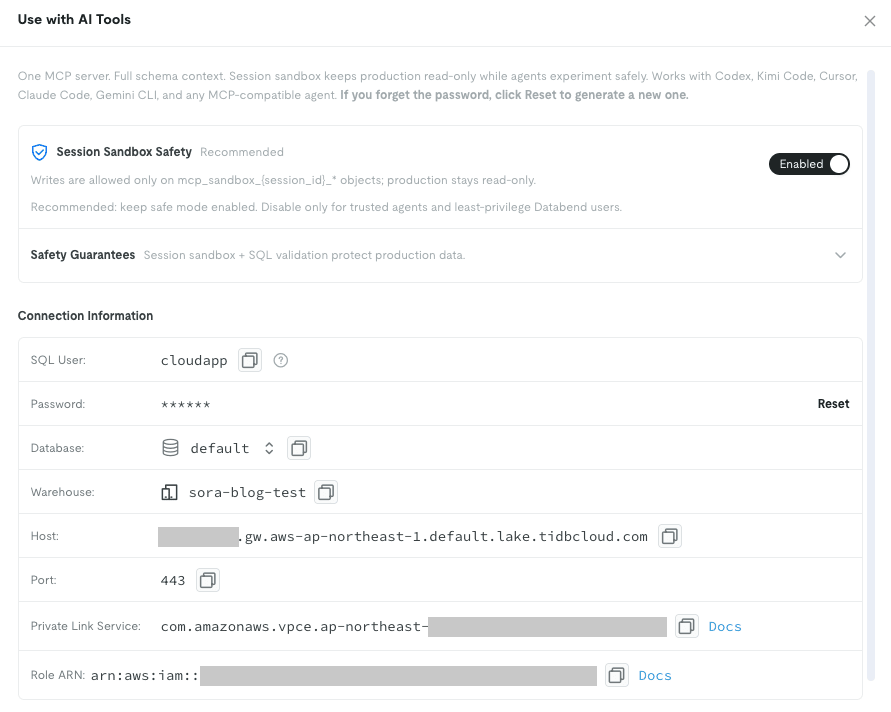
Task: Disable the Session Sandbox Safety toggle
Action: tap(809, 164)
